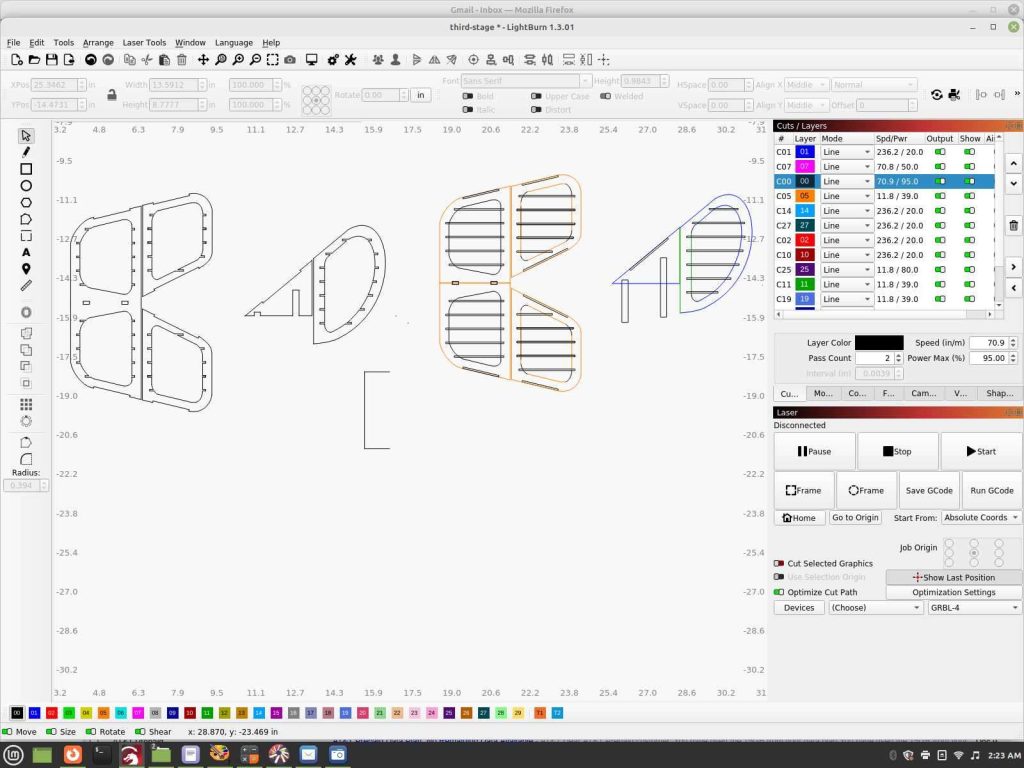This screenshot has width=1024, height=768.
Task: Click the black Layer Color swatch
Action: click(878, 343)
